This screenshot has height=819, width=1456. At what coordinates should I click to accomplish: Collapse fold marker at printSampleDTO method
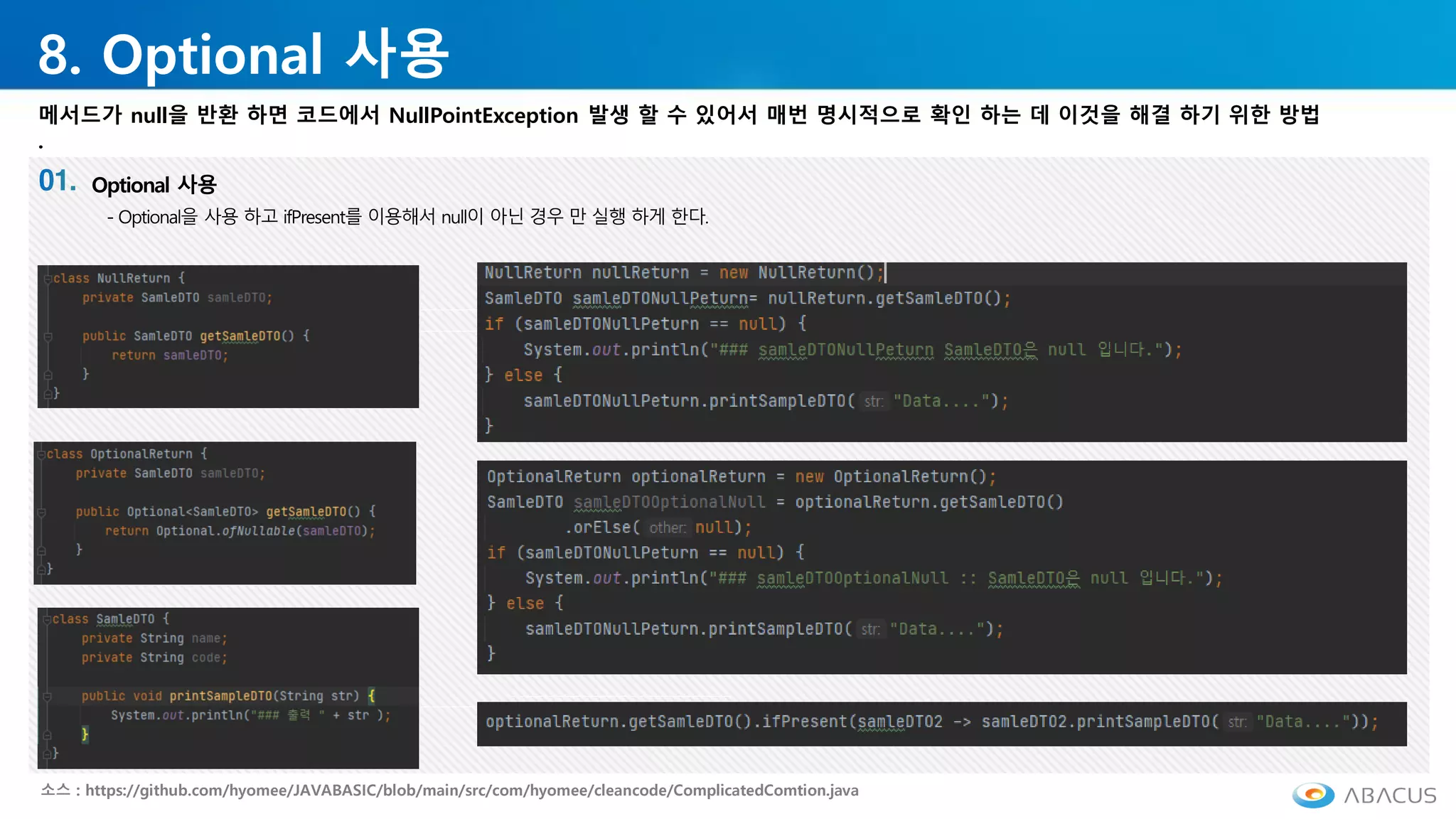[x=47, y=696]
